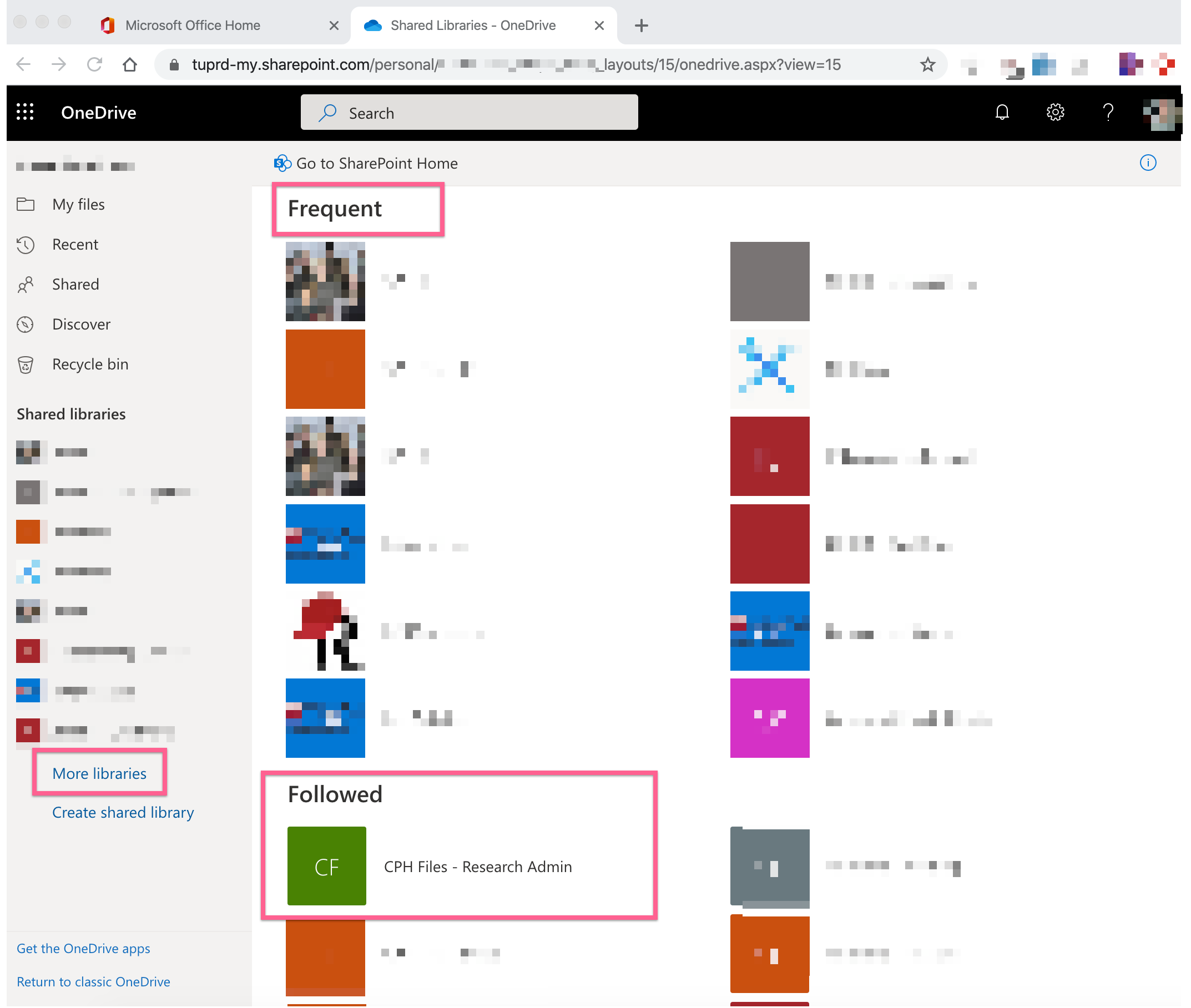Open Discover in sidebar
This screenshot has height=1008, width=1191.
click(x=81, y=325)
